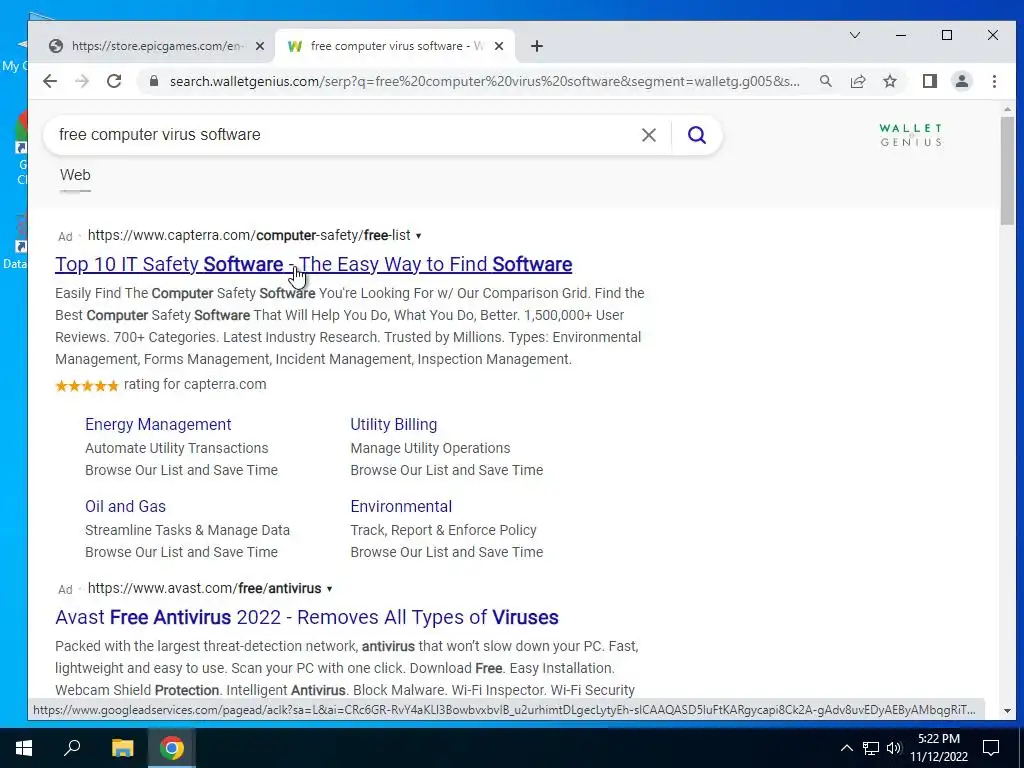Go back with the browser back arrow
Image resolution: width=1024 pixels, height=768 pixels.
(x=50, y=82)
